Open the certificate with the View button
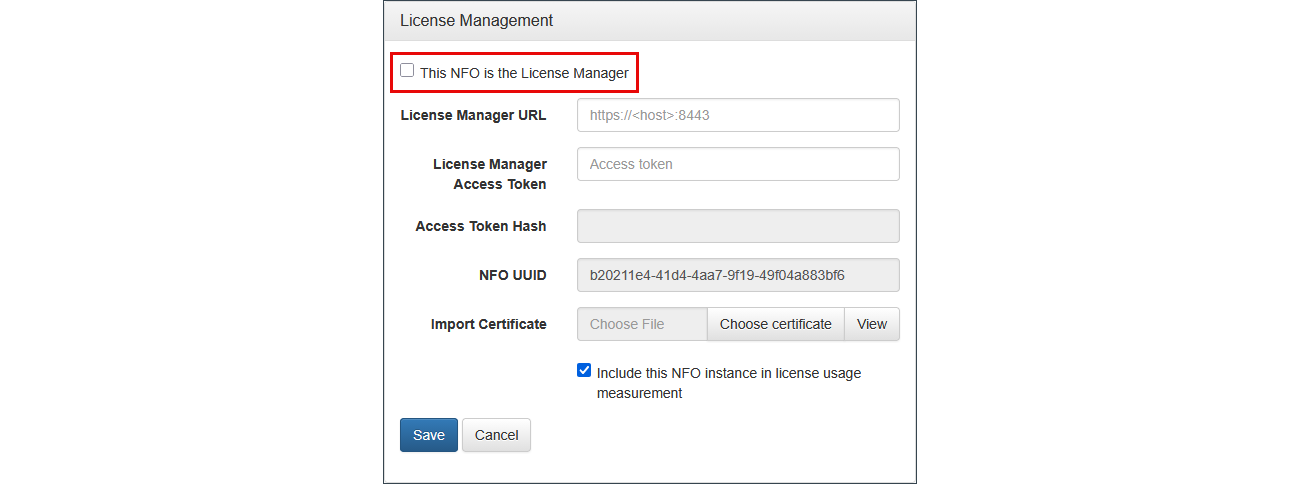 click(871, 324)
